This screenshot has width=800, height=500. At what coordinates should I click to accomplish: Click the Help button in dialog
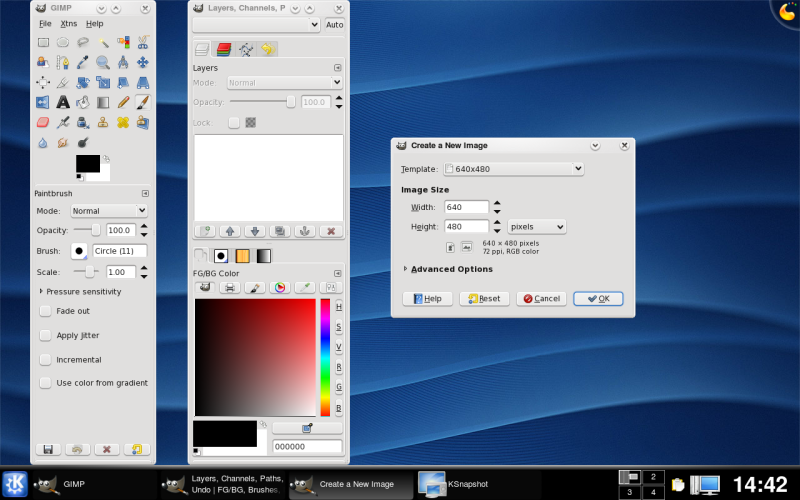[428, 298]
